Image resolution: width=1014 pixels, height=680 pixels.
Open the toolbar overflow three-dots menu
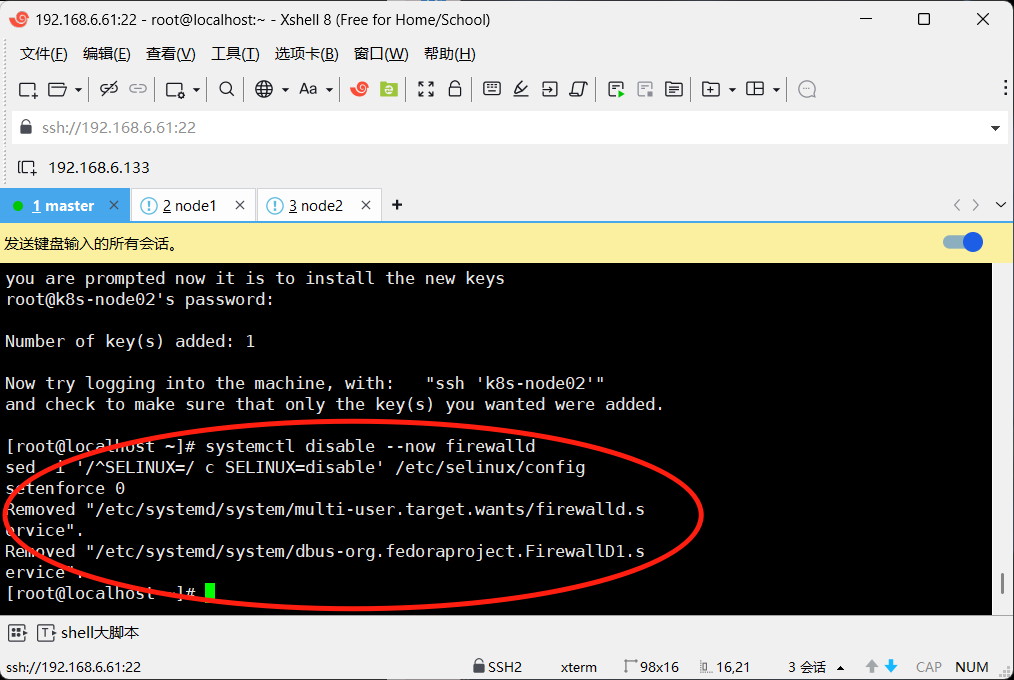[x=1005, y=88]
